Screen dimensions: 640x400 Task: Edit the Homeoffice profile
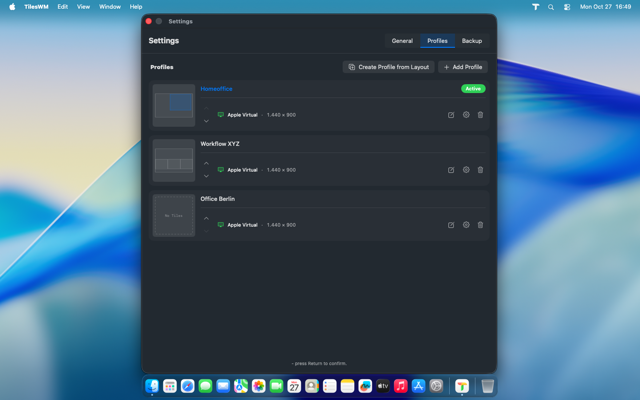tap(451, 115)
